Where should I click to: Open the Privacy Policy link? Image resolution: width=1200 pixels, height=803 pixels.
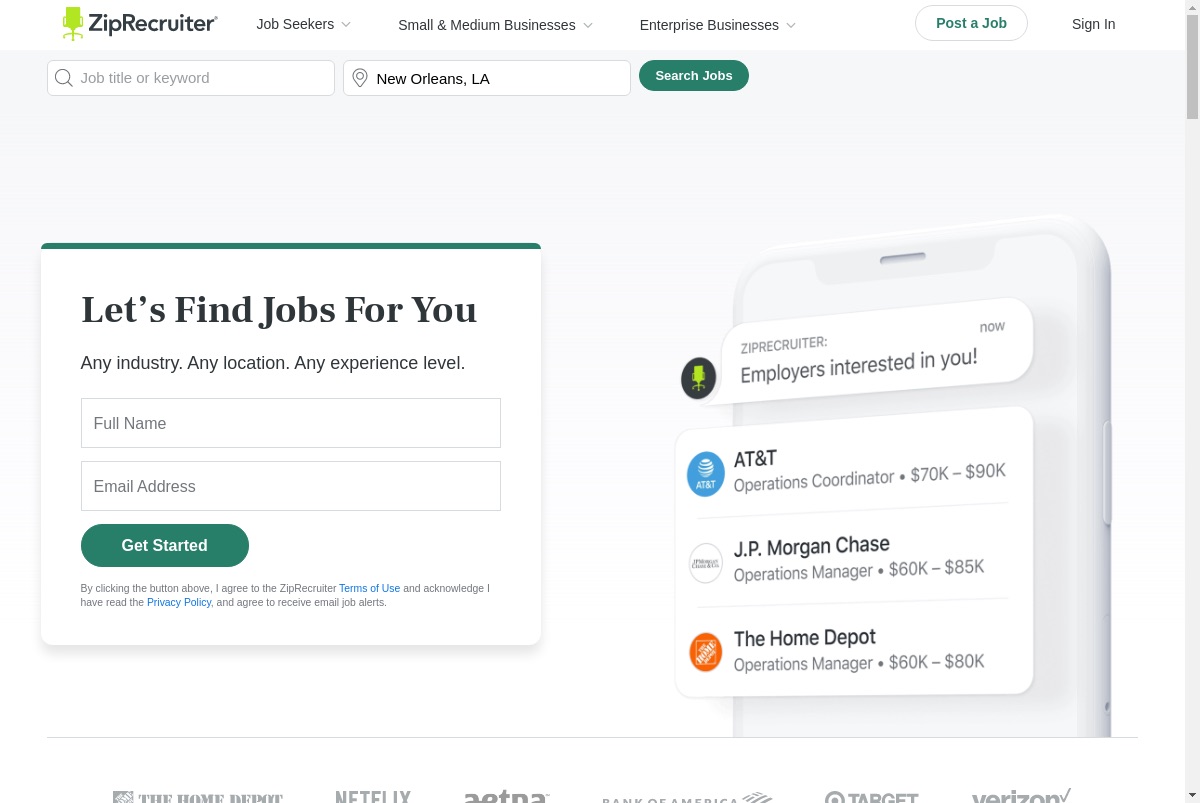[179, 602]
